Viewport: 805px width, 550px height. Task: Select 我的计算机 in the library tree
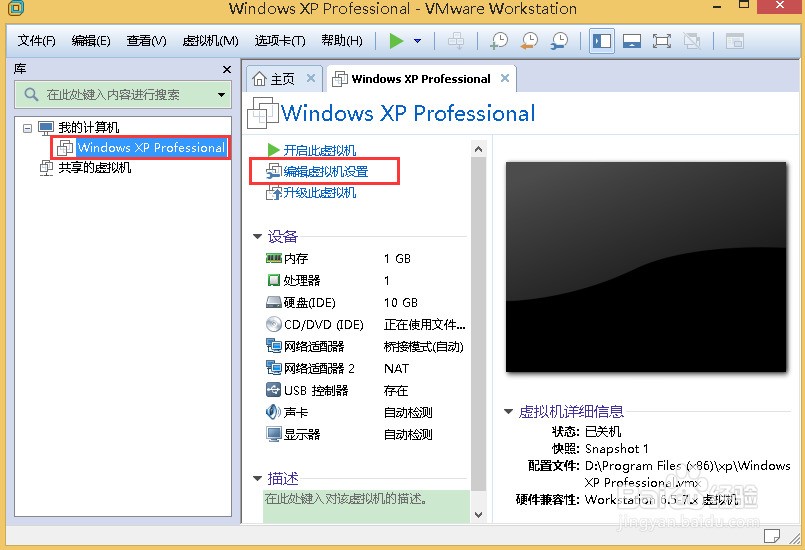pyautogui.click(x=88, y=127)
